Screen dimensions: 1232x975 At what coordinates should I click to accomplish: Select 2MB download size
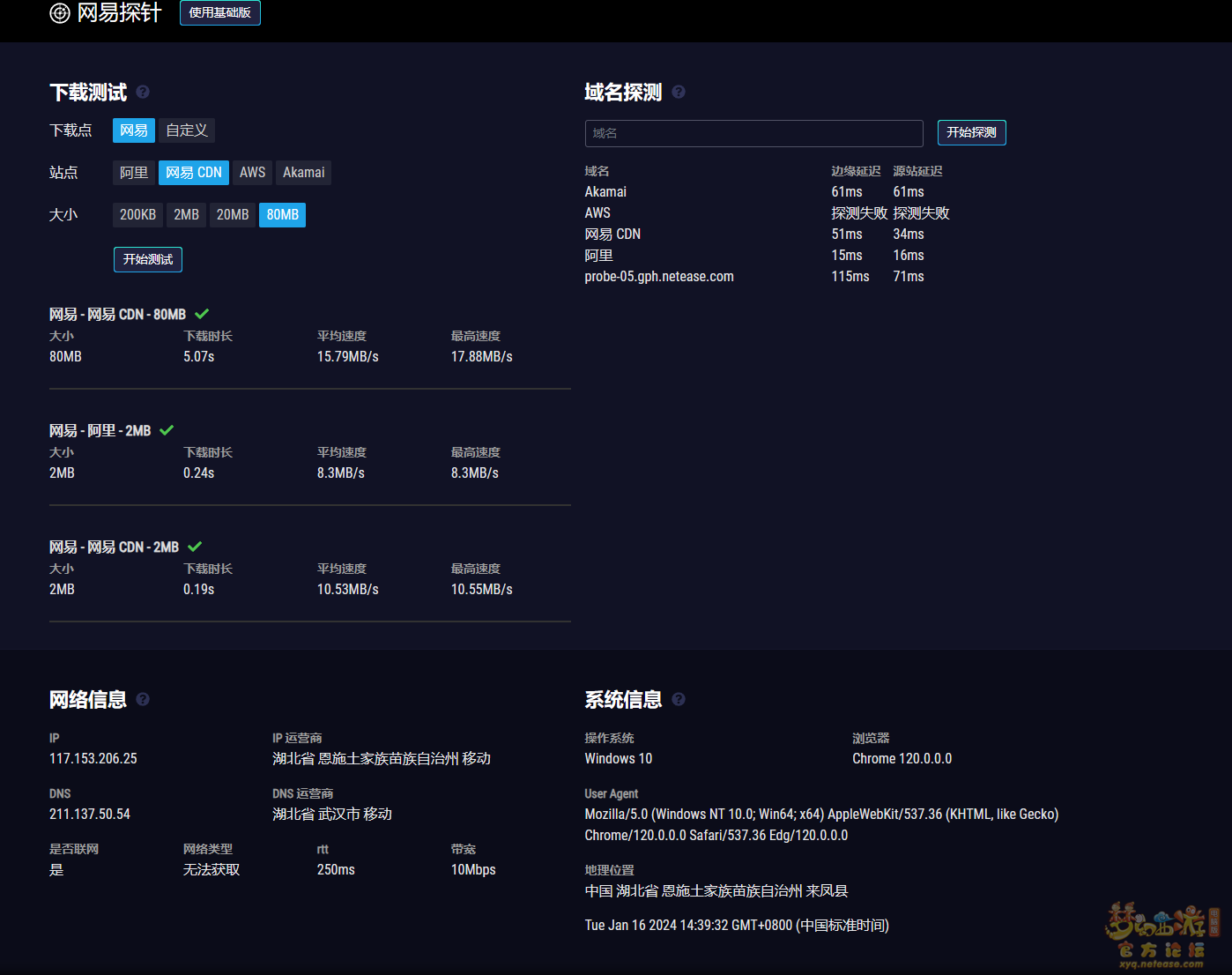click(x=186, y=215)
